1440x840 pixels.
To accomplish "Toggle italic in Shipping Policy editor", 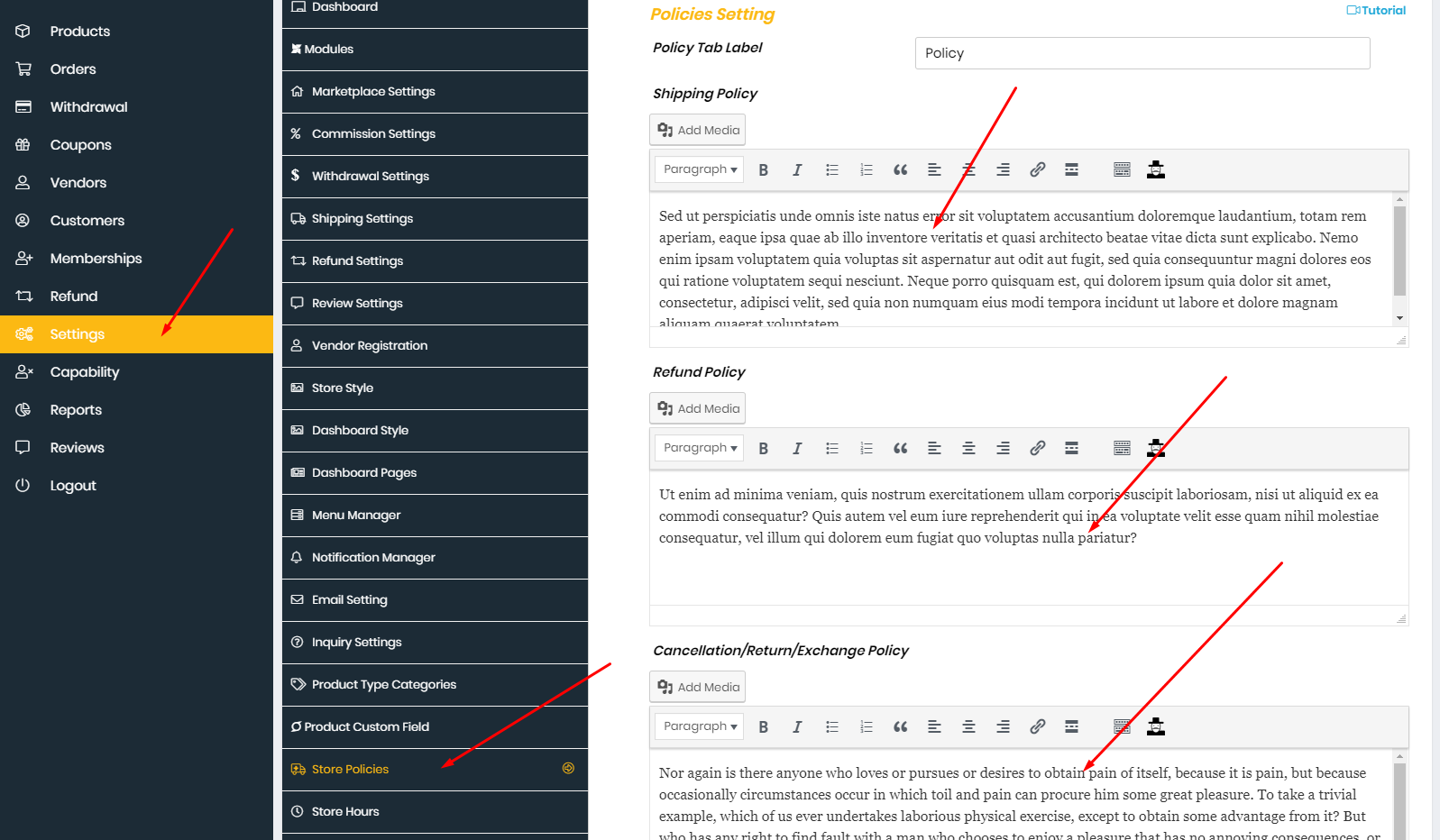I will [797, 169].
